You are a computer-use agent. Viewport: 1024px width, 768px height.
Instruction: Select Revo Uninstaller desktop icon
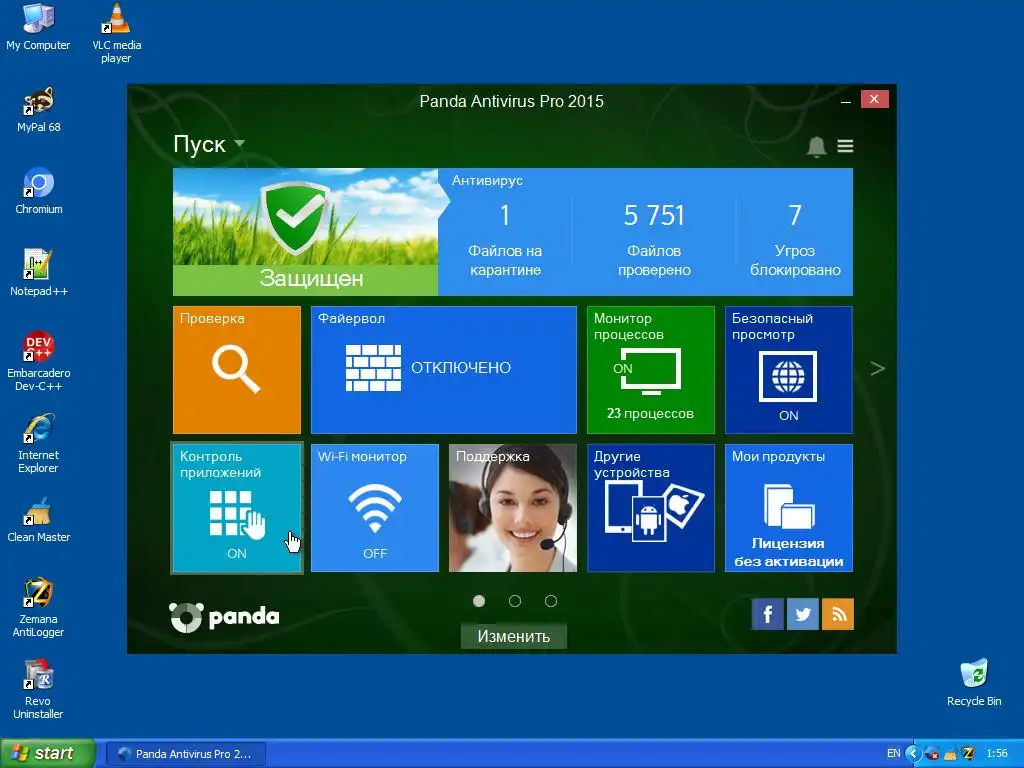point(39,690)
